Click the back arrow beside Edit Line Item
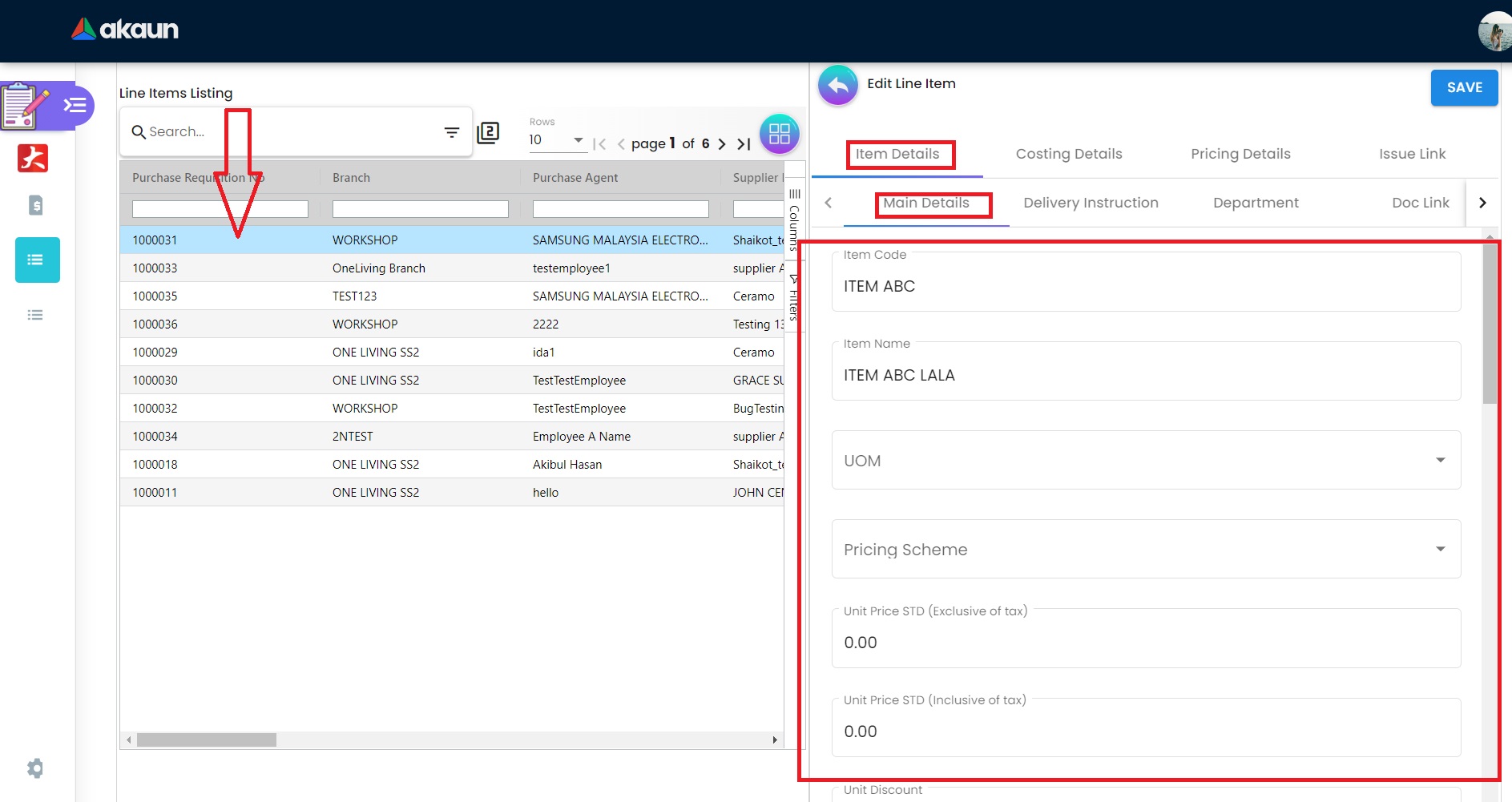 click(838, 85)
